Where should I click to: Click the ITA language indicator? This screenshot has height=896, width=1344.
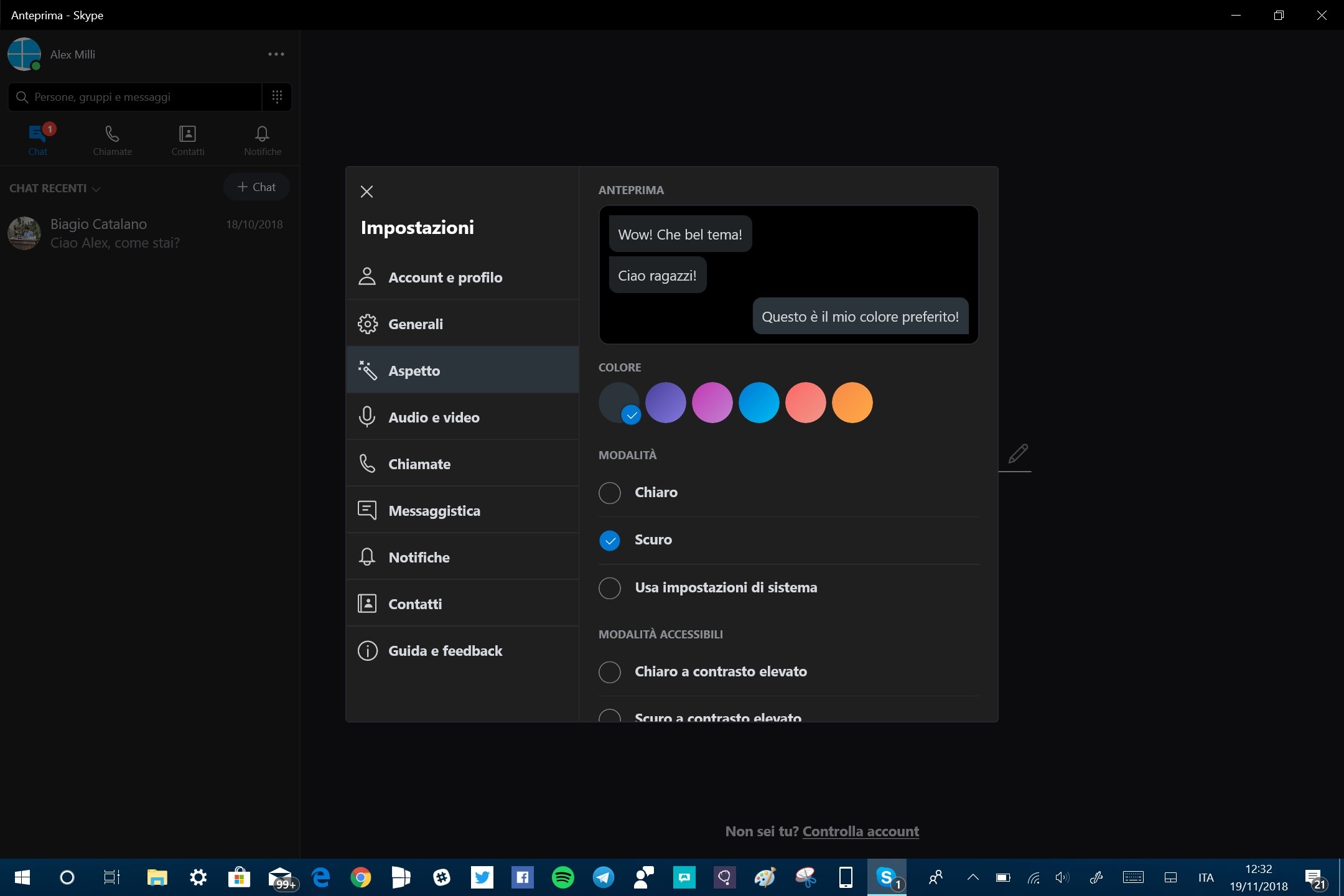pyautogui.click(x=1206, y=877)
